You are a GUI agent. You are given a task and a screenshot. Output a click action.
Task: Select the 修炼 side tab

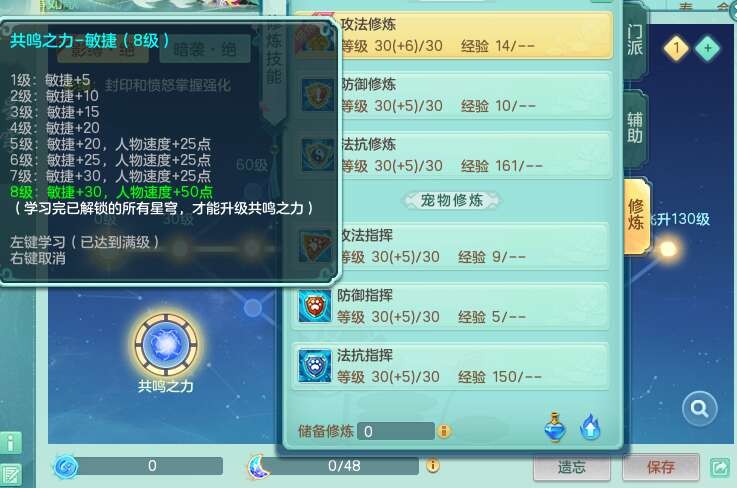coord(636,215)
